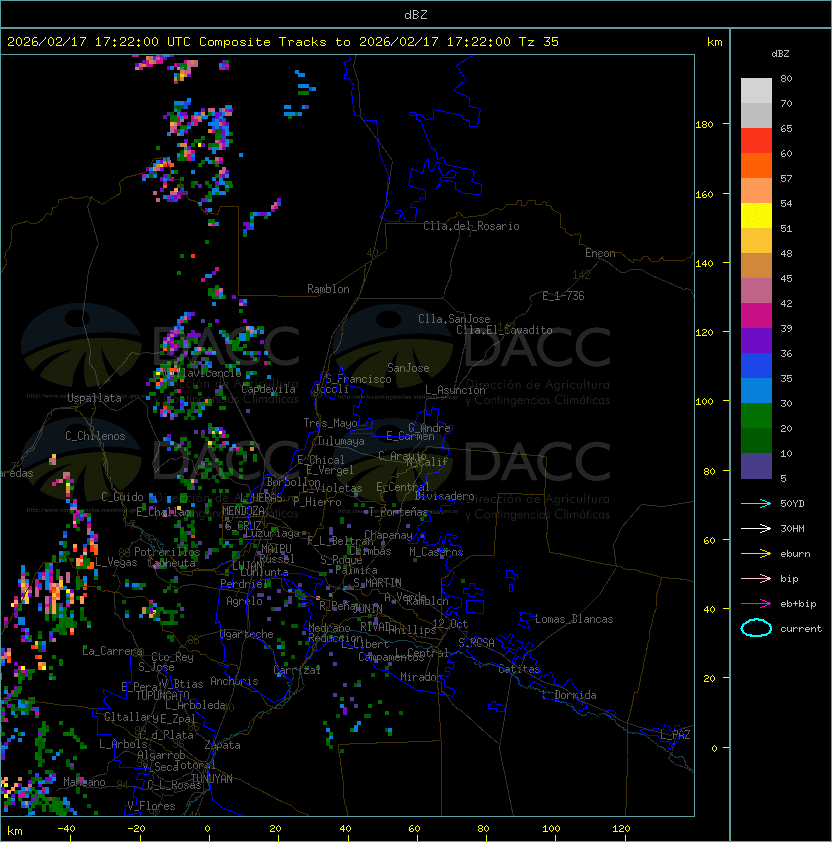Click the cyan 50YD arrow in legend
Image resolution: width=832 pixels, height=842 pixels.
pyautogui.click(x=756, y=503)
